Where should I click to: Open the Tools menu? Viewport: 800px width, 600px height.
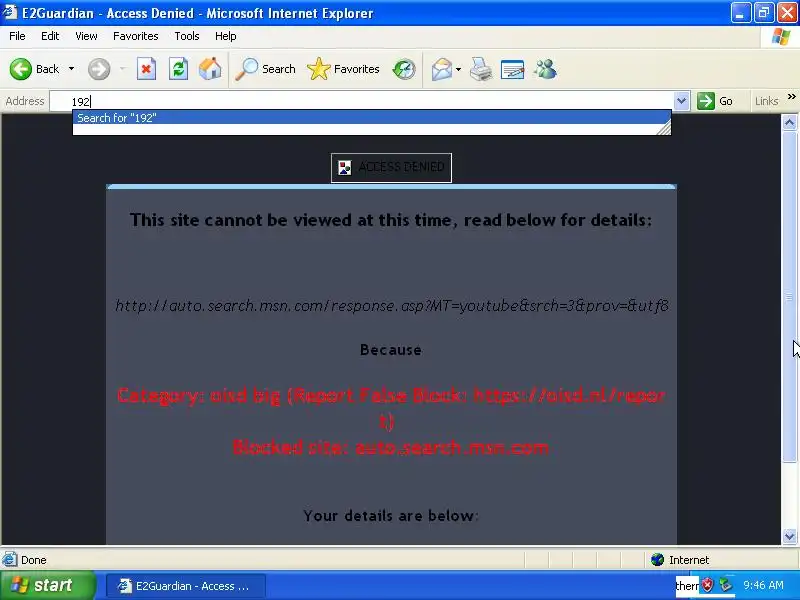point(187,36)
